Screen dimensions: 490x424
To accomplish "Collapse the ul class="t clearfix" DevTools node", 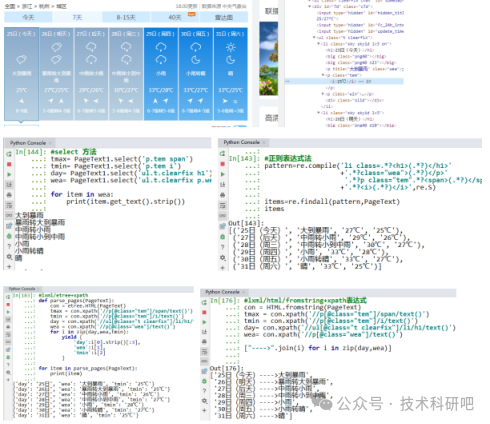I will point(314,37).
